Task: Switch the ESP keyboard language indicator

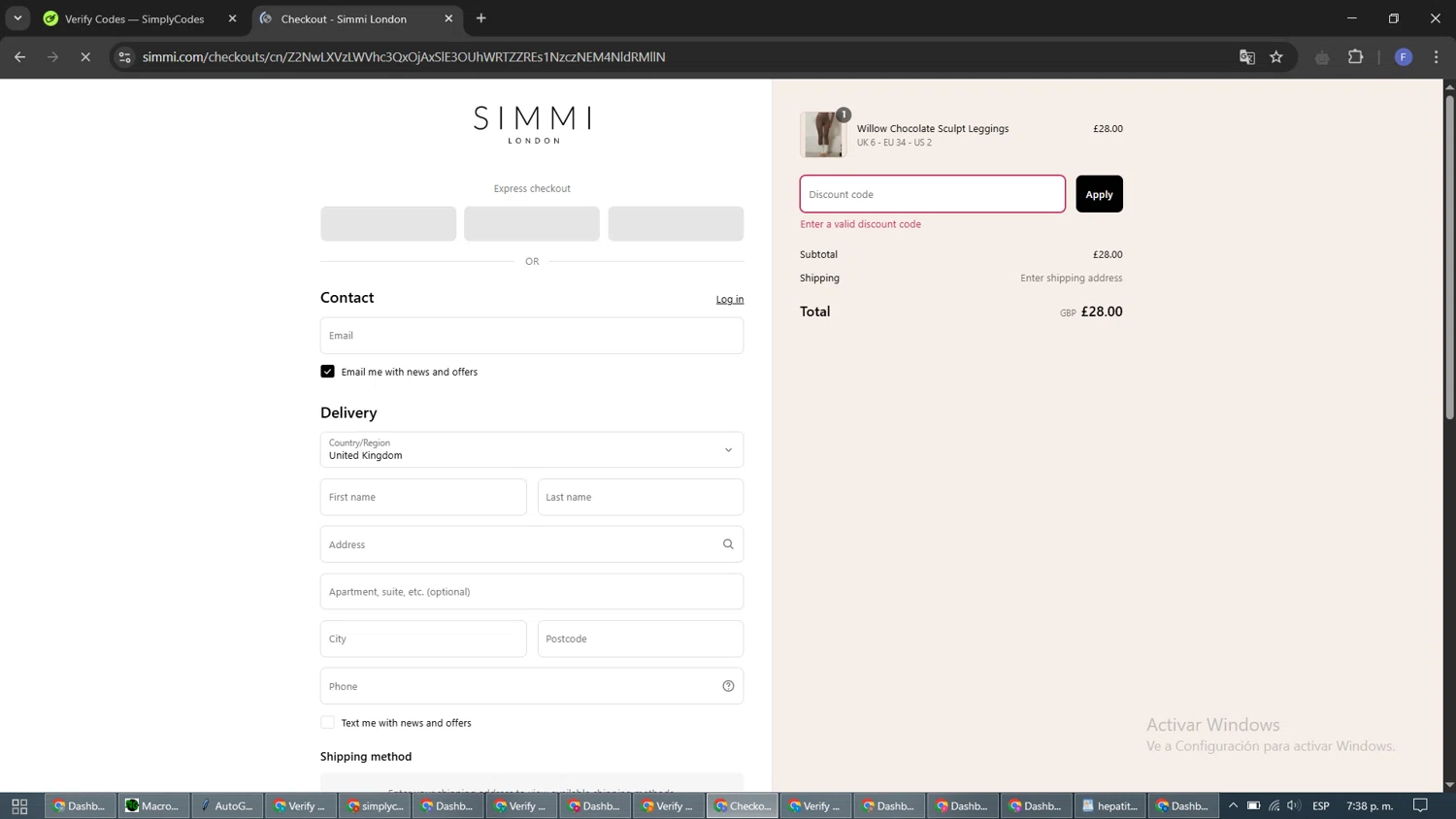Action: point(1321,806)
